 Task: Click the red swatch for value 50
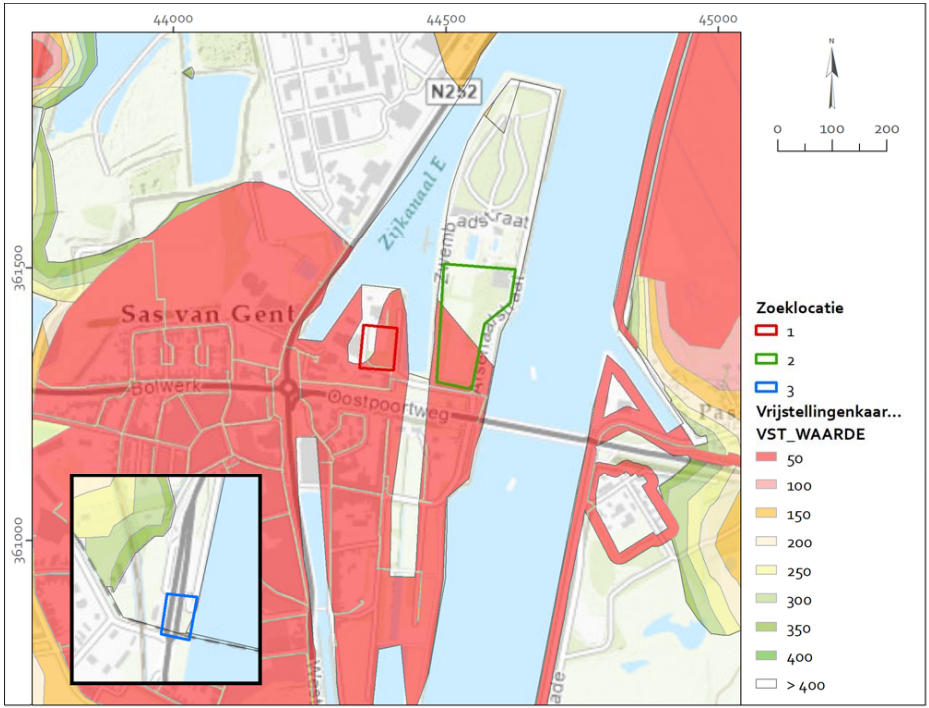[766, 458]
